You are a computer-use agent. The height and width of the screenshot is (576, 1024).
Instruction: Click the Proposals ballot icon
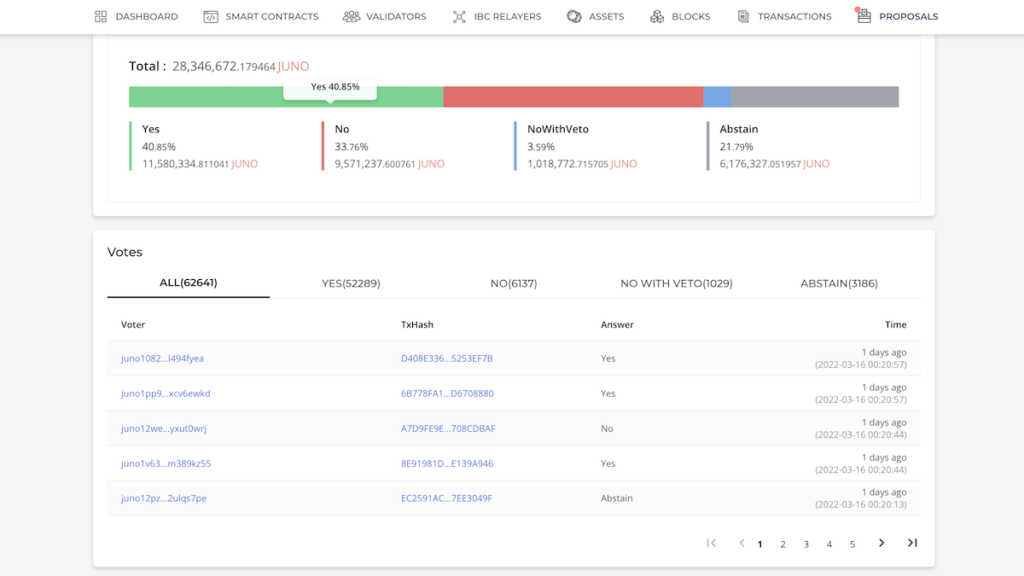point(863,15)
